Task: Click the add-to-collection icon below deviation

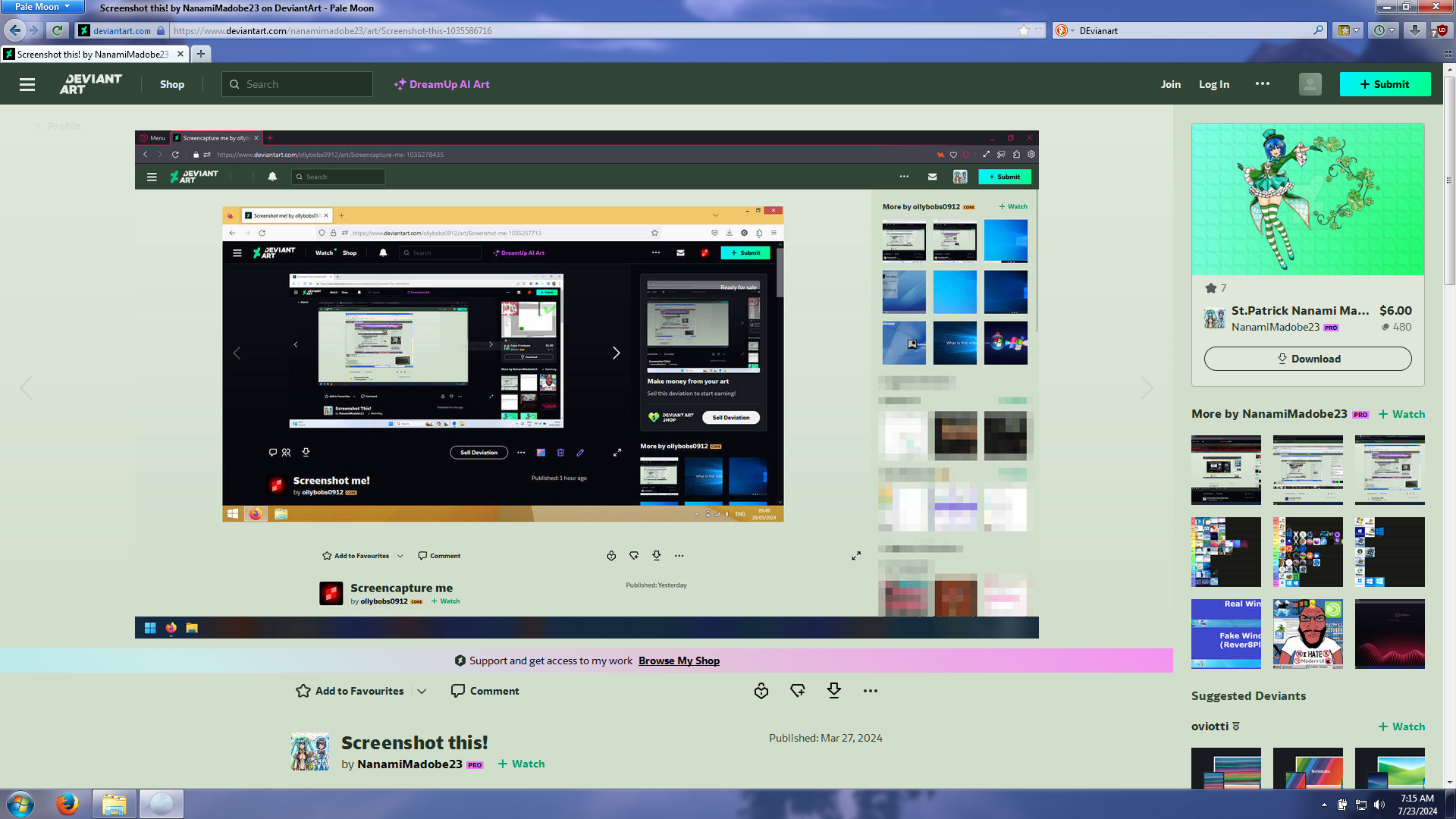Action: (798, 691)
